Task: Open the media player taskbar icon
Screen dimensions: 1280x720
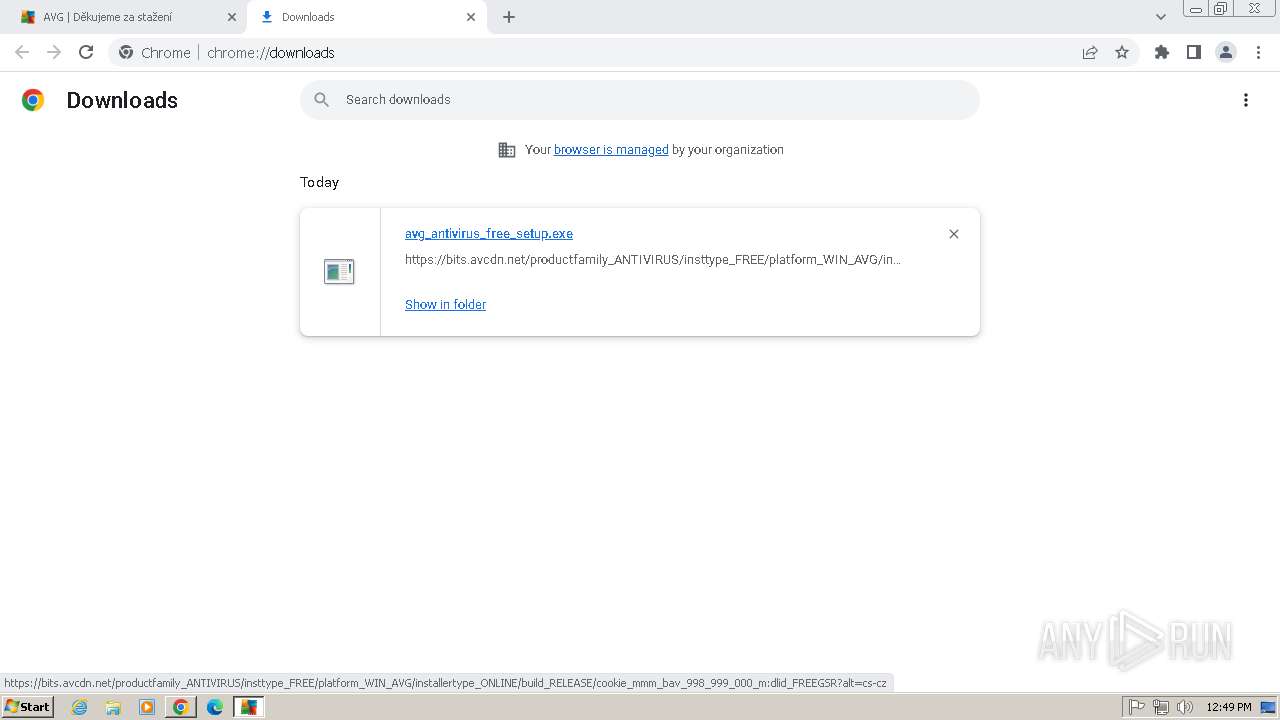Action: [147, 707]
